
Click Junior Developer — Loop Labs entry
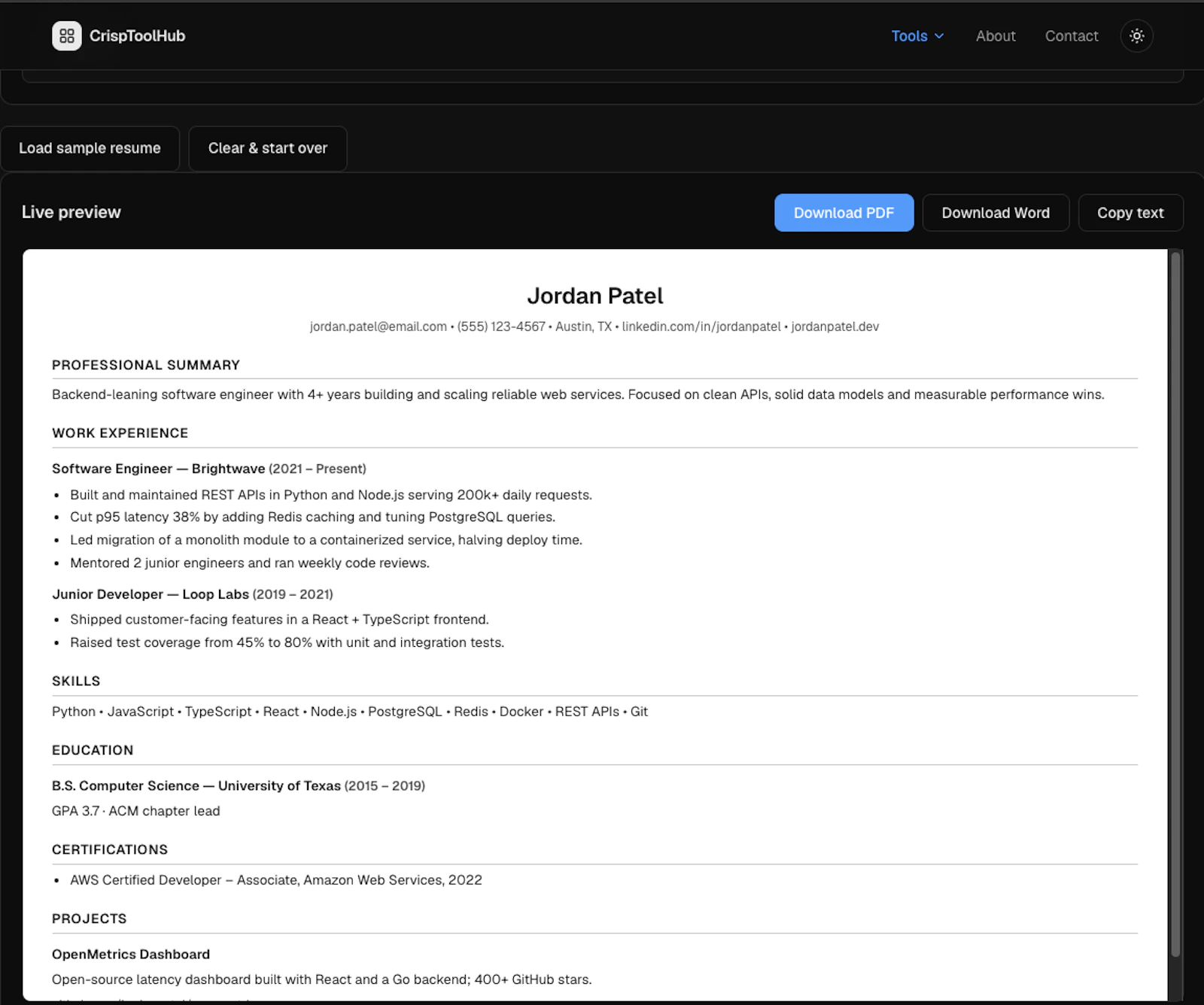(x=193, y=594)
